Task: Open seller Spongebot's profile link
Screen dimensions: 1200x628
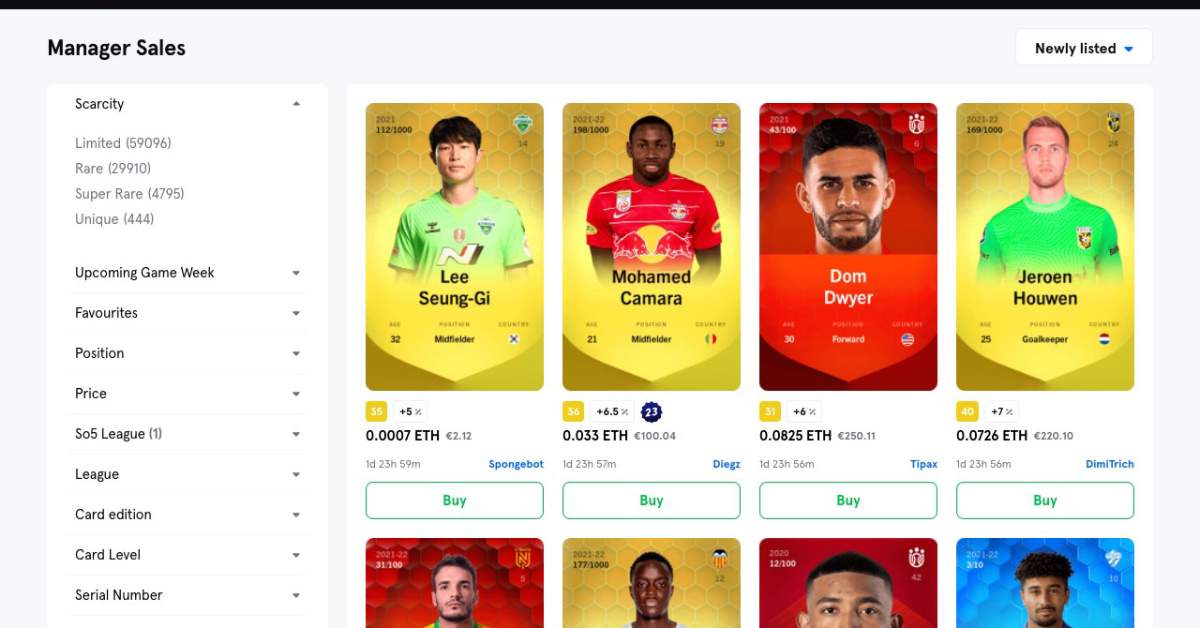Action: pyautogui.click(x=516, y=464)
